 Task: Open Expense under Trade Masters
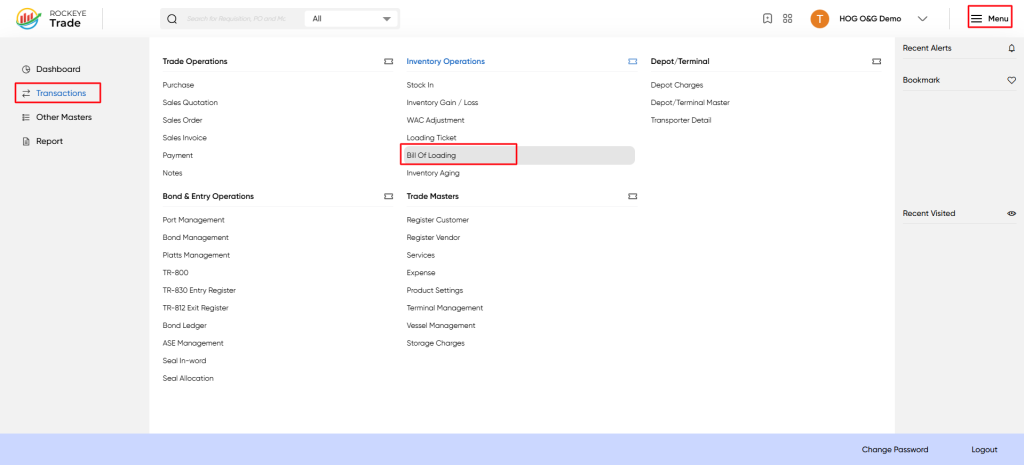pos(421,273)
